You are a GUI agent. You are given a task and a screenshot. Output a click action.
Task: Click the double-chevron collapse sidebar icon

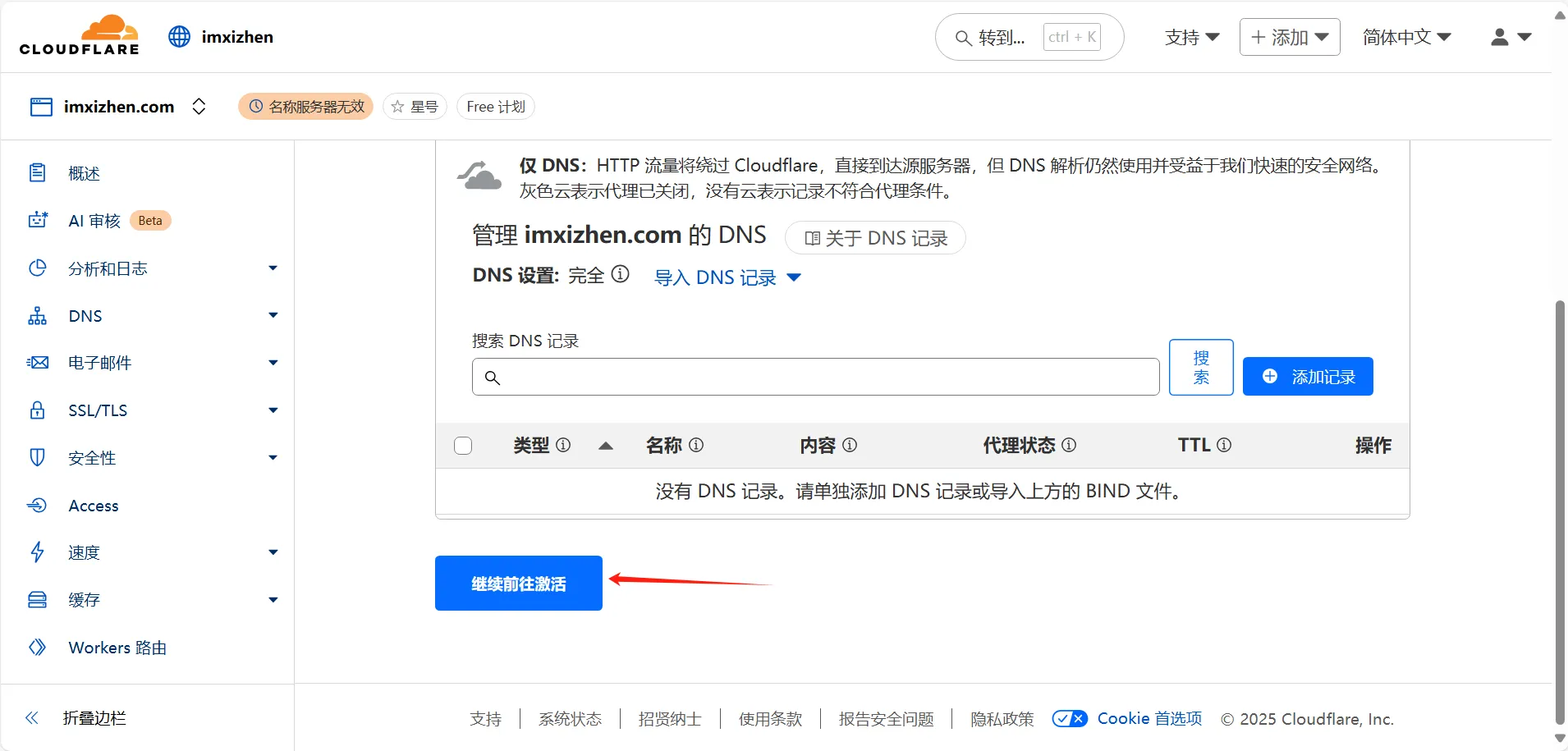click(32, 718)
